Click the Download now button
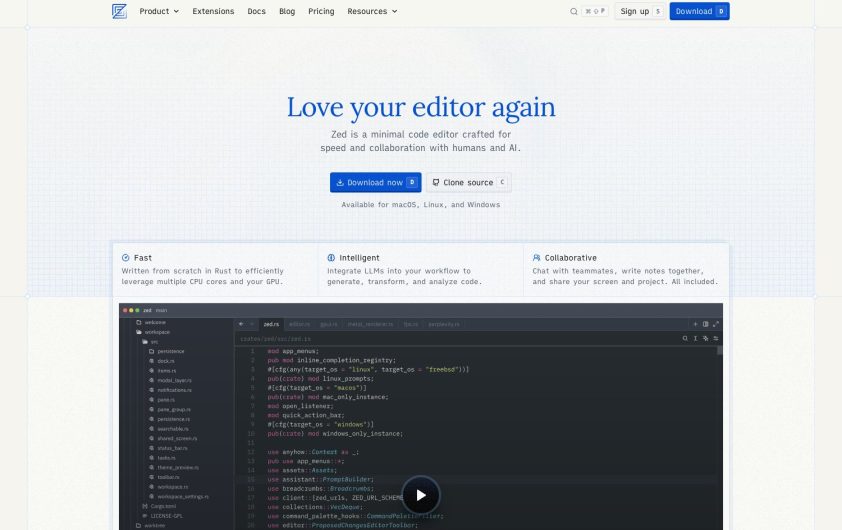842x530 pixels. click(x=375, y=183)
